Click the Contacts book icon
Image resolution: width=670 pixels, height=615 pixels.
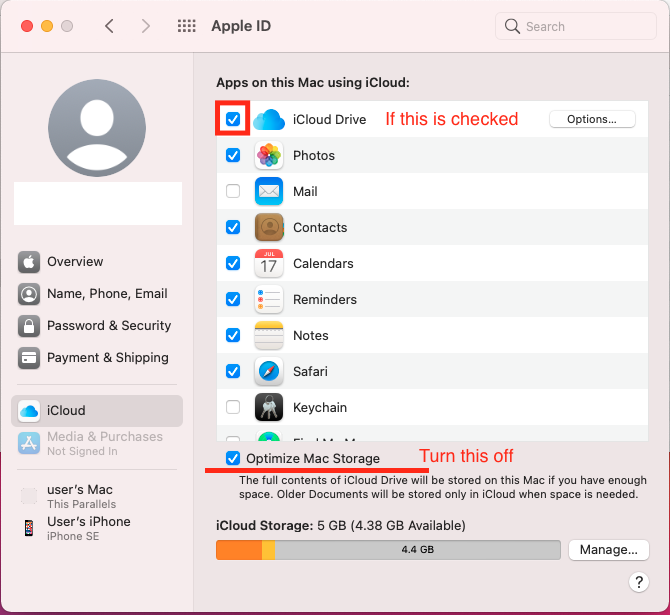[269, 227]
